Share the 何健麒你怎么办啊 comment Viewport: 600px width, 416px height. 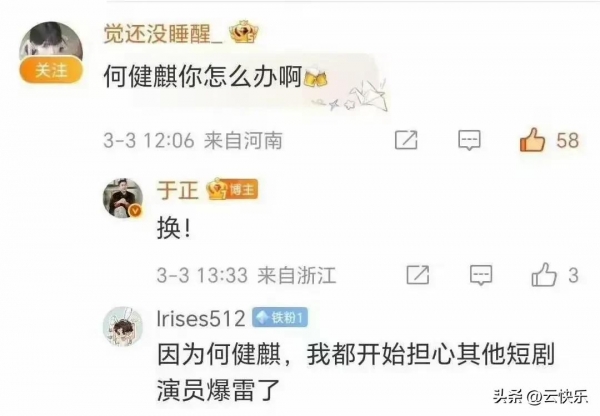tap(406, 140)
